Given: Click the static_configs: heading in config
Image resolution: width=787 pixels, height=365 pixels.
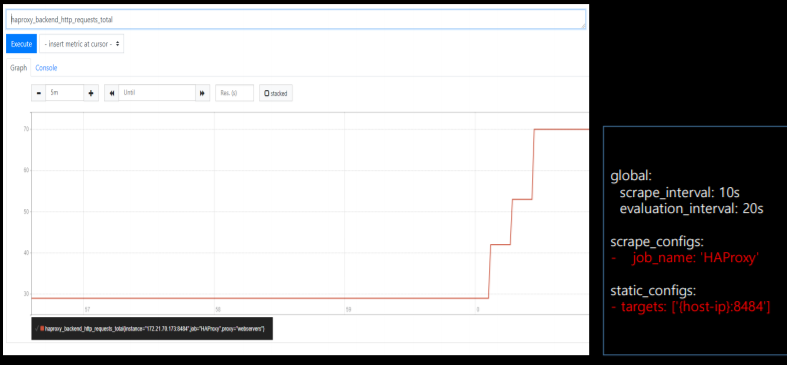Looking at the screenshot, I should [654, 290].
